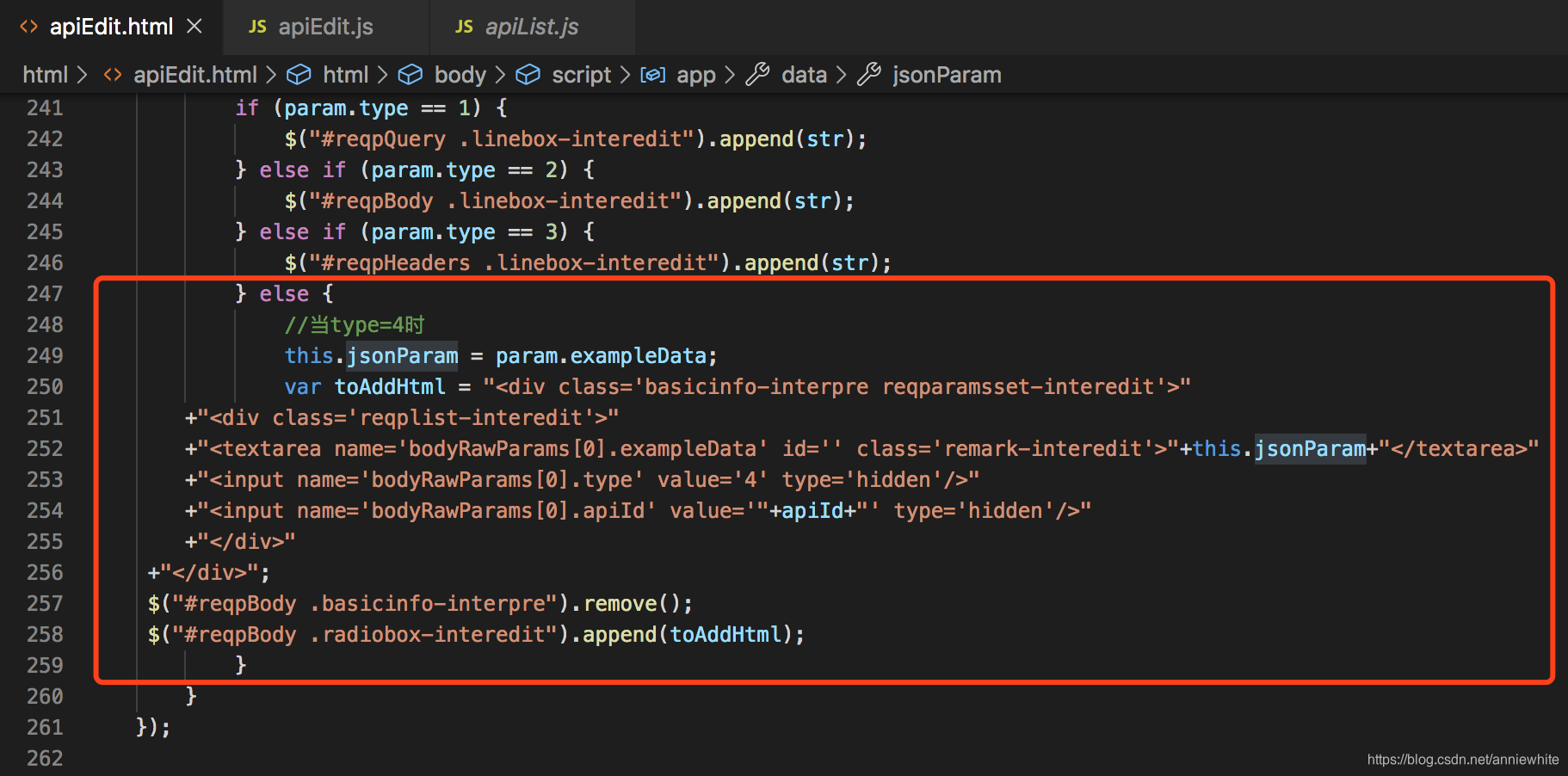Image resolution: width=1568 pixels, height=776 pixels.
Task: Expand chevron after body breadcrumb
Action: (x=500, y=75)
